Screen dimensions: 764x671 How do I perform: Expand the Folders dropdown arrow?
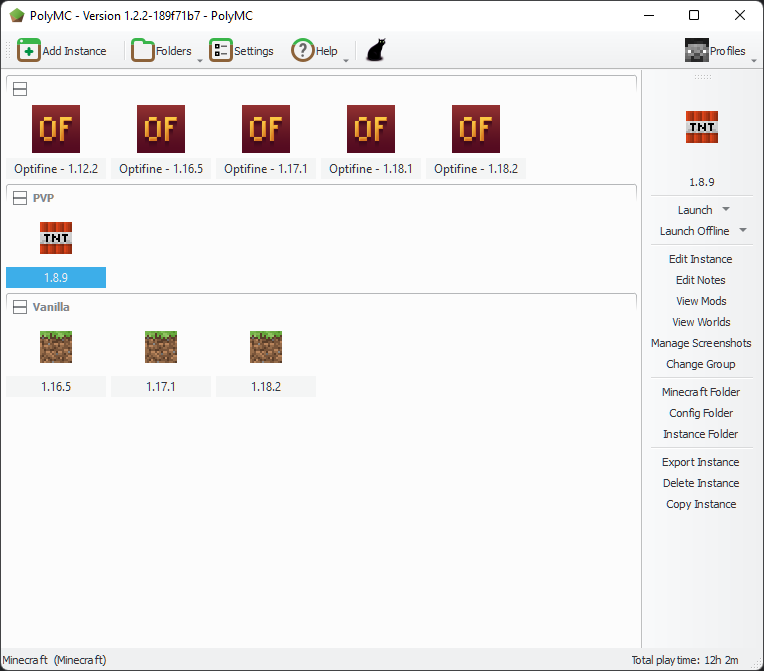200,60
